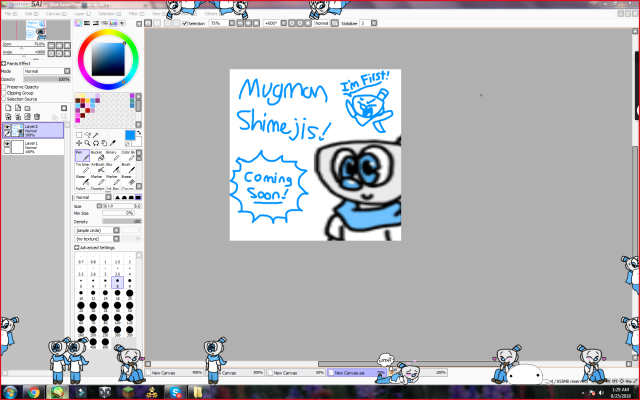Enable the Selection Source option
Viewport: 640px width, 400px height.
pos(4,99)
